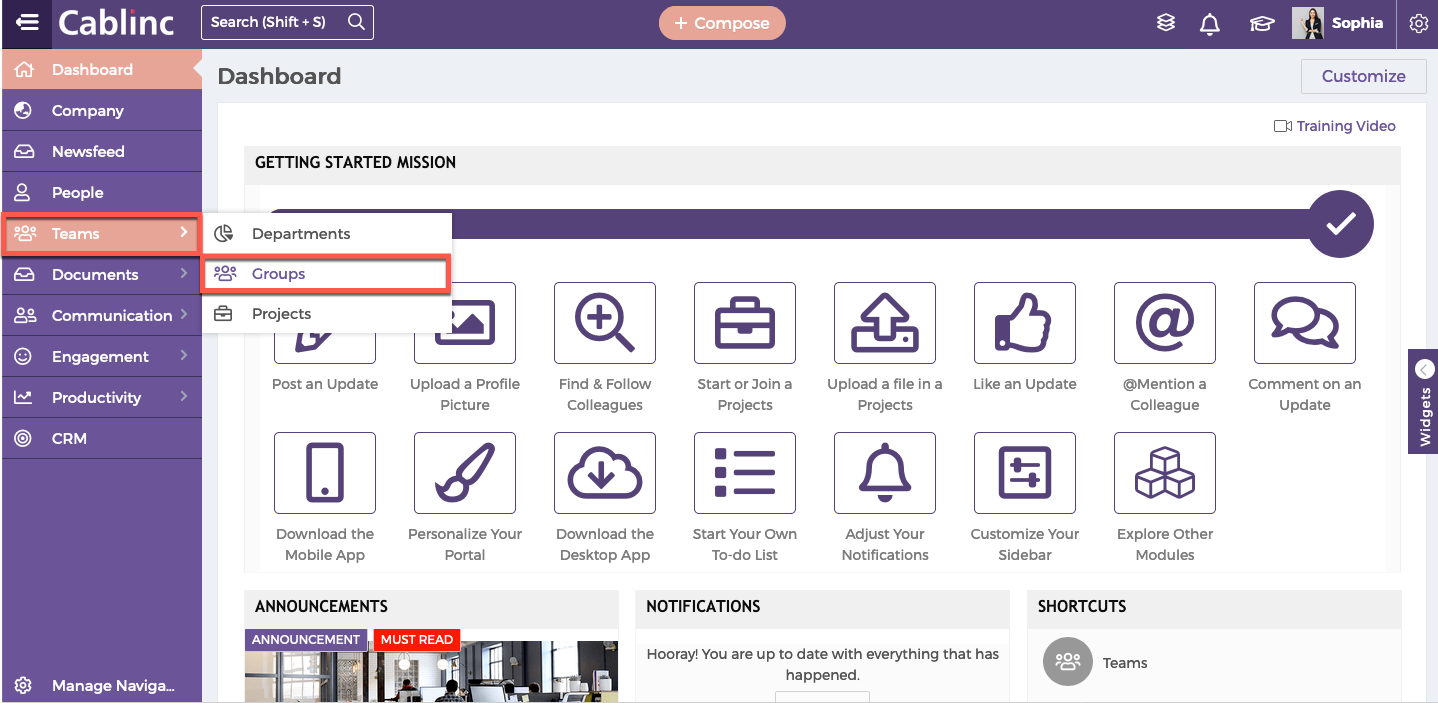Select Projects from the Teams submenu
This screenshot has height=703, width=1438.
click(327, 314)
